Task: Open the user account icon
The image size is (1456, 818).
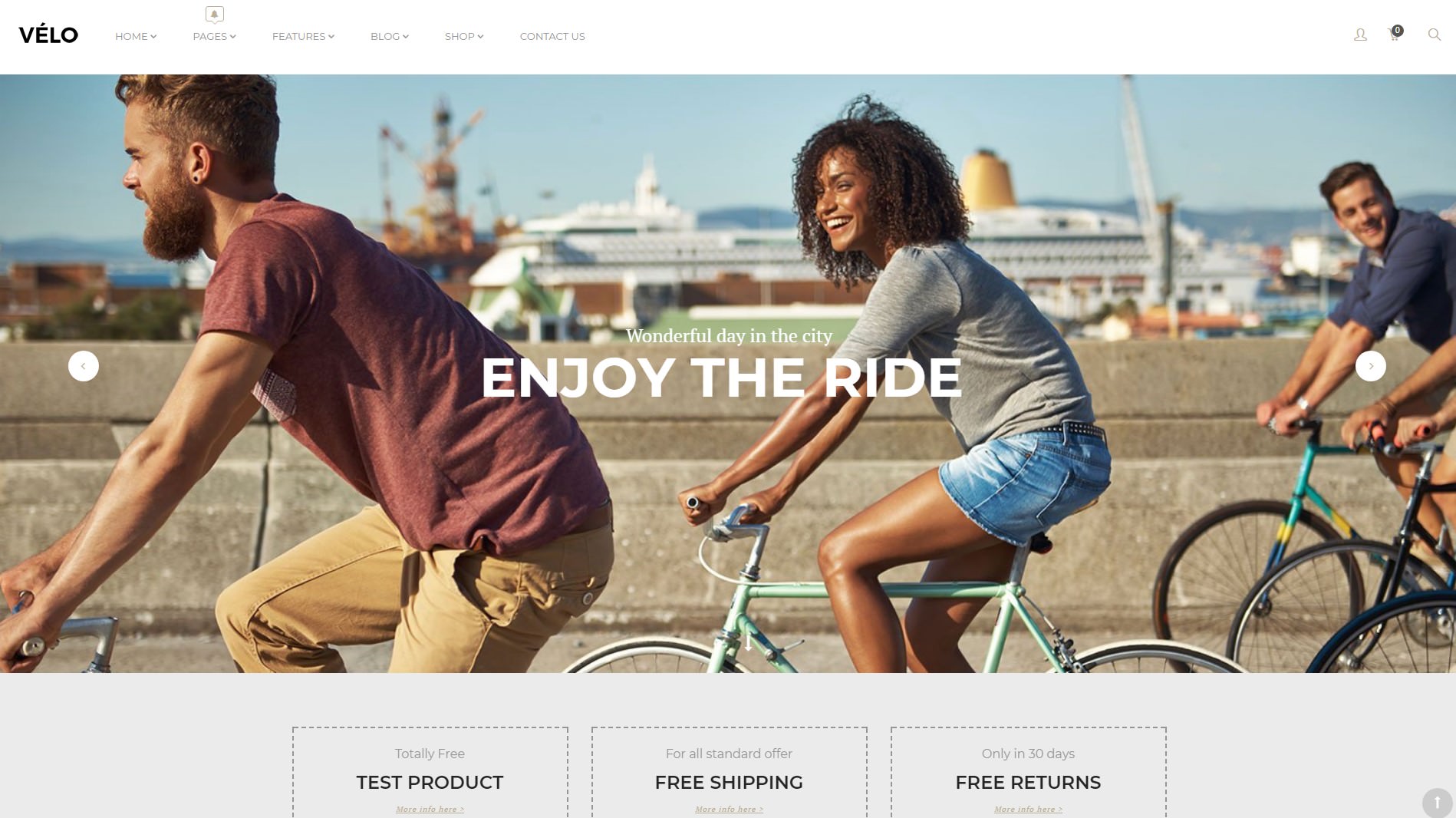Action: 1360,35
